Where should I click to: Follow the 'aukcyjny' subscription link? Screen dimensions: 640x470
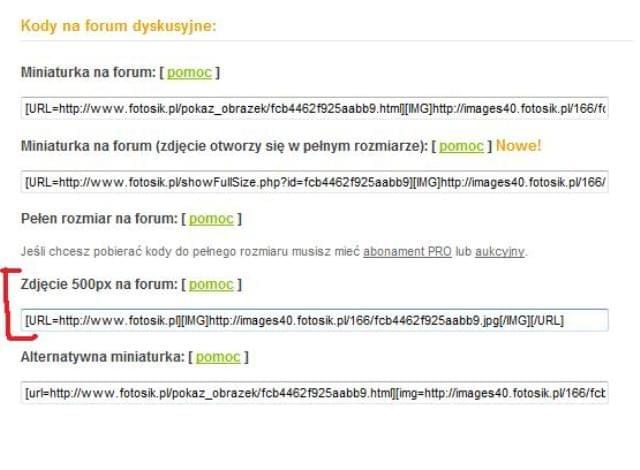tap(500, 251)
